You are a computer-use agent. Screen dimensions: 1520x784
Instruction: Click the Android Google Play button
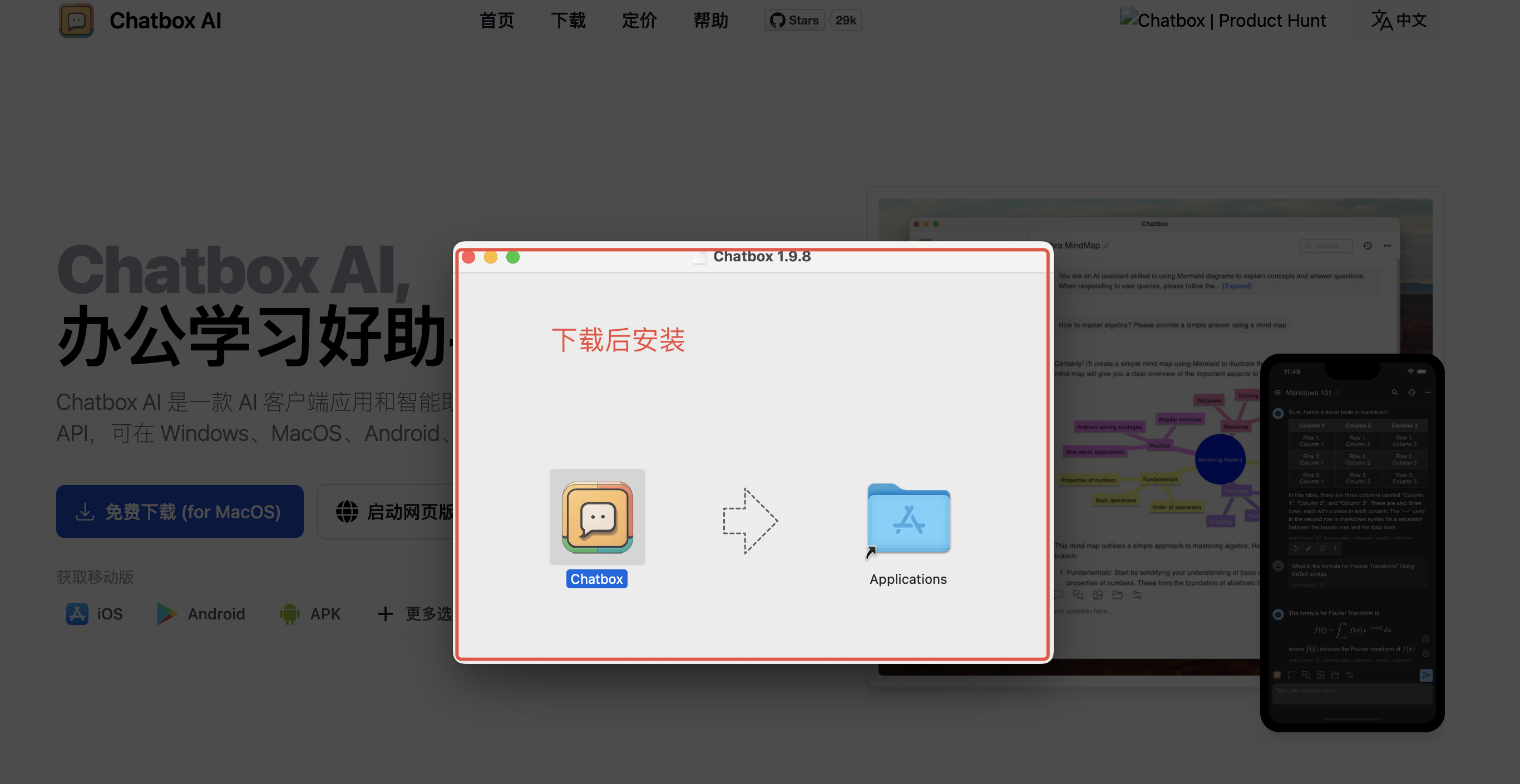[203, 613]
